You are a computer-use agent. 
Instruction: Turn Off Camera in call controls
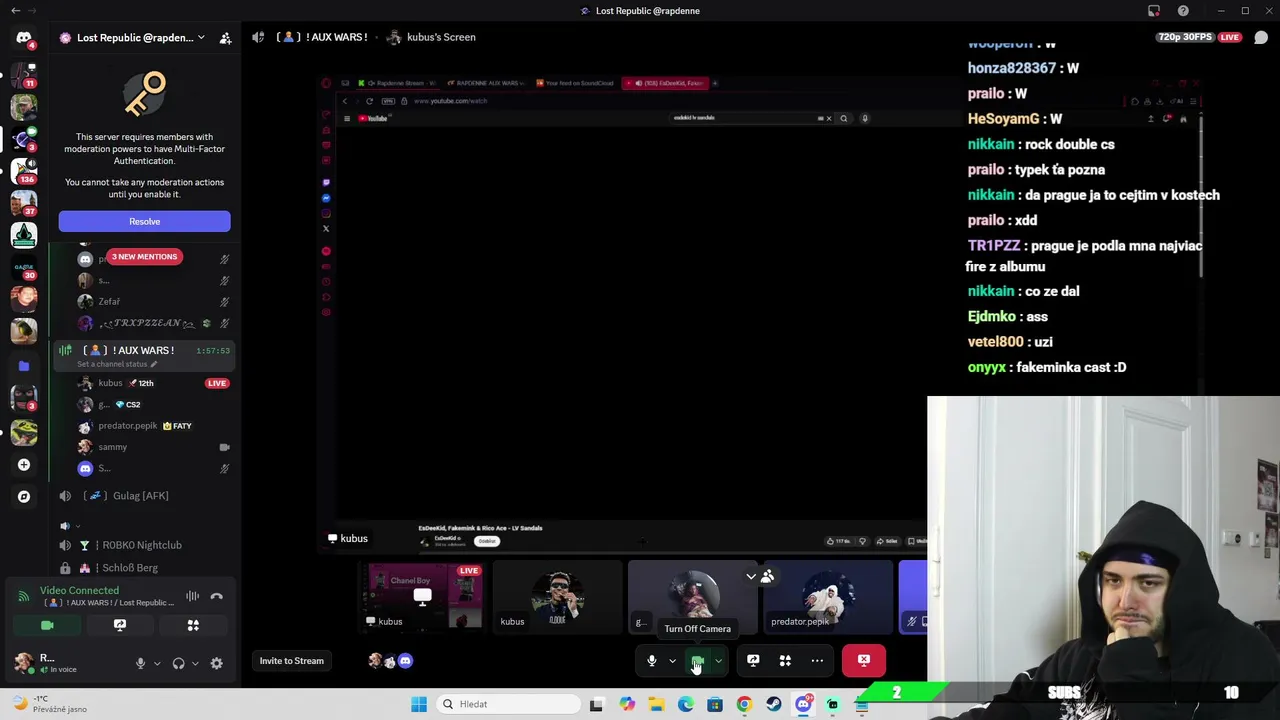[697, 661]
